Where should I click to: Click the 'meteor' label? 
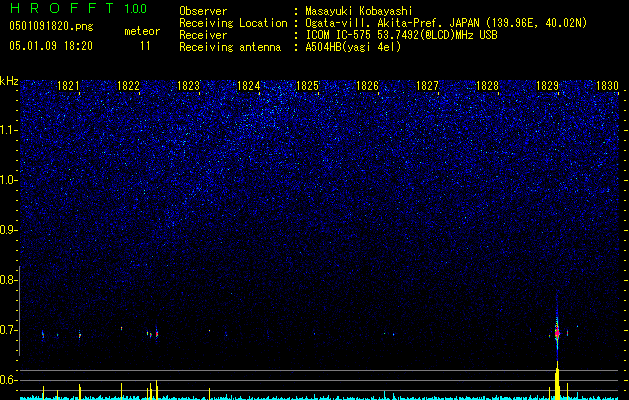point(142,31)
